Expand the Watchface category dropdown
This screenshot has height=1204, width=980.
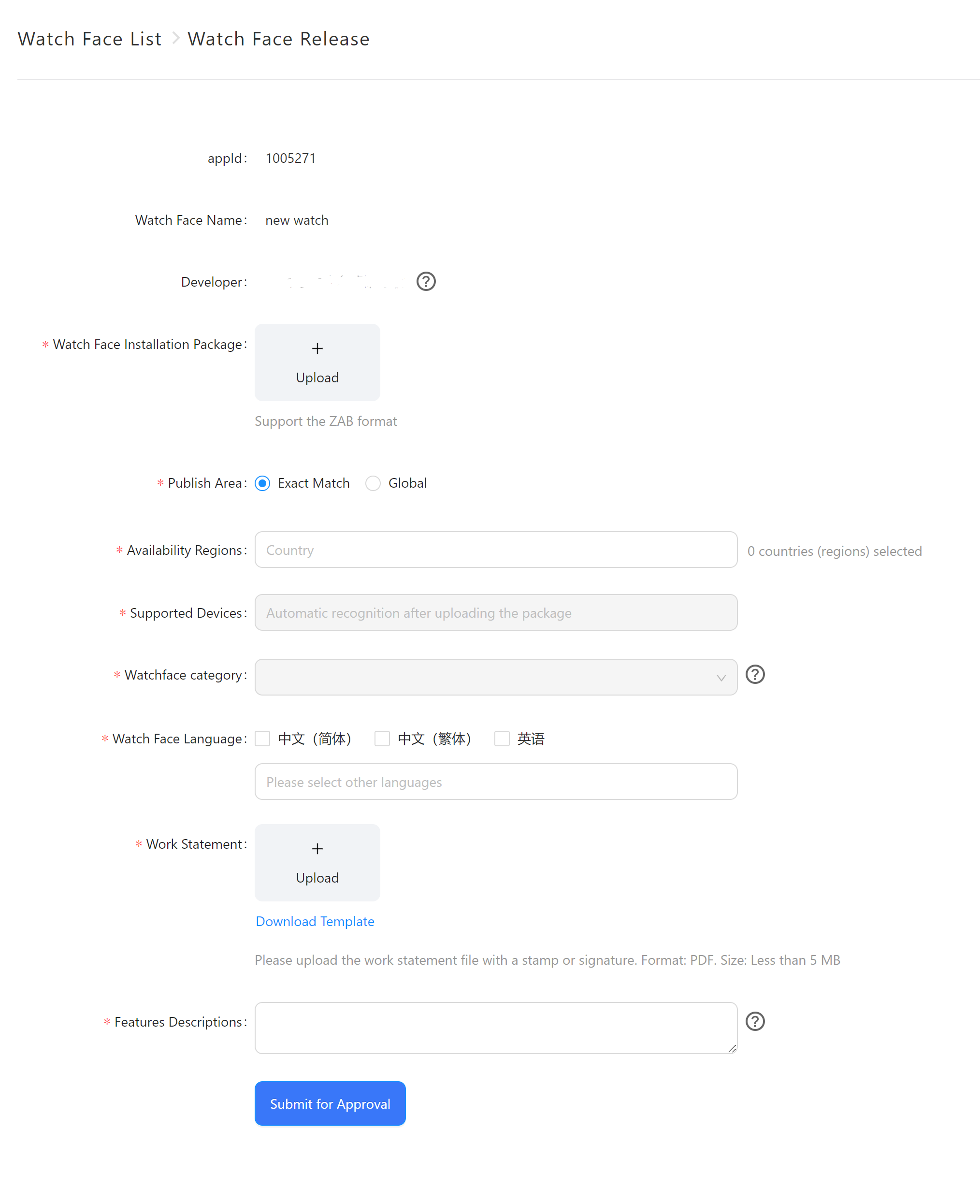[x=495, y=677]
